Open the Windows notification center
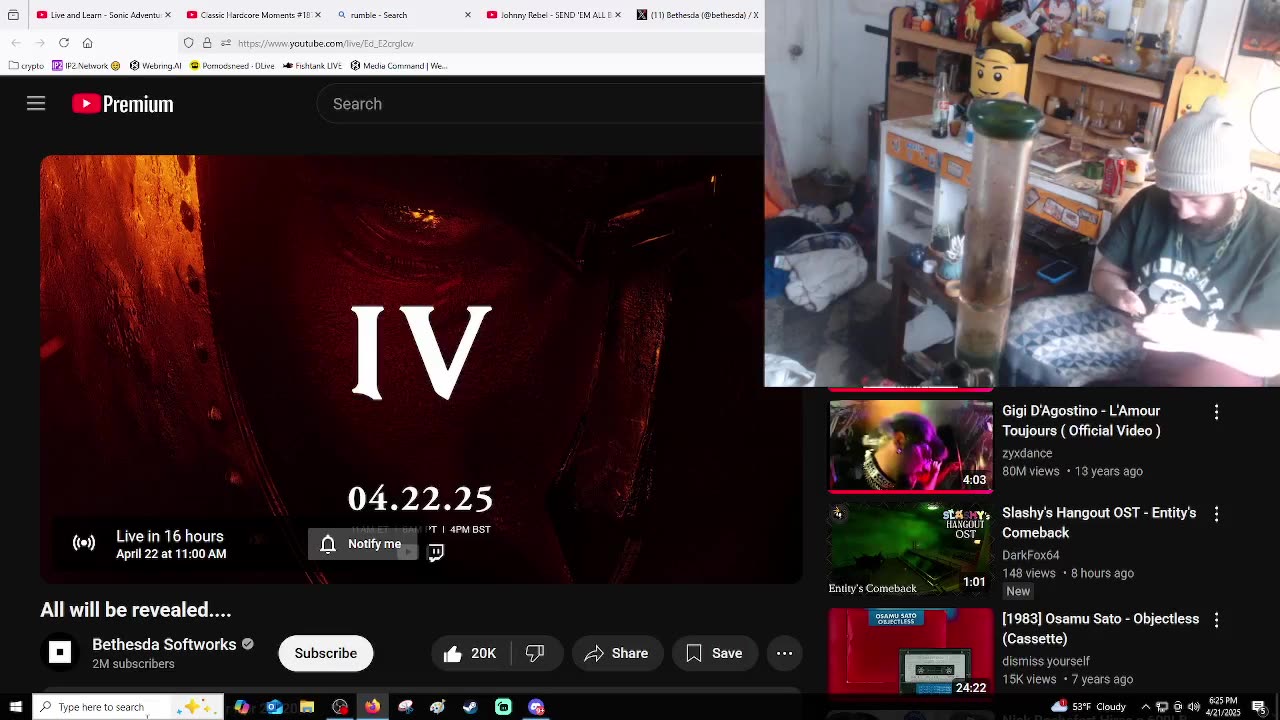 coord(1259,707)
